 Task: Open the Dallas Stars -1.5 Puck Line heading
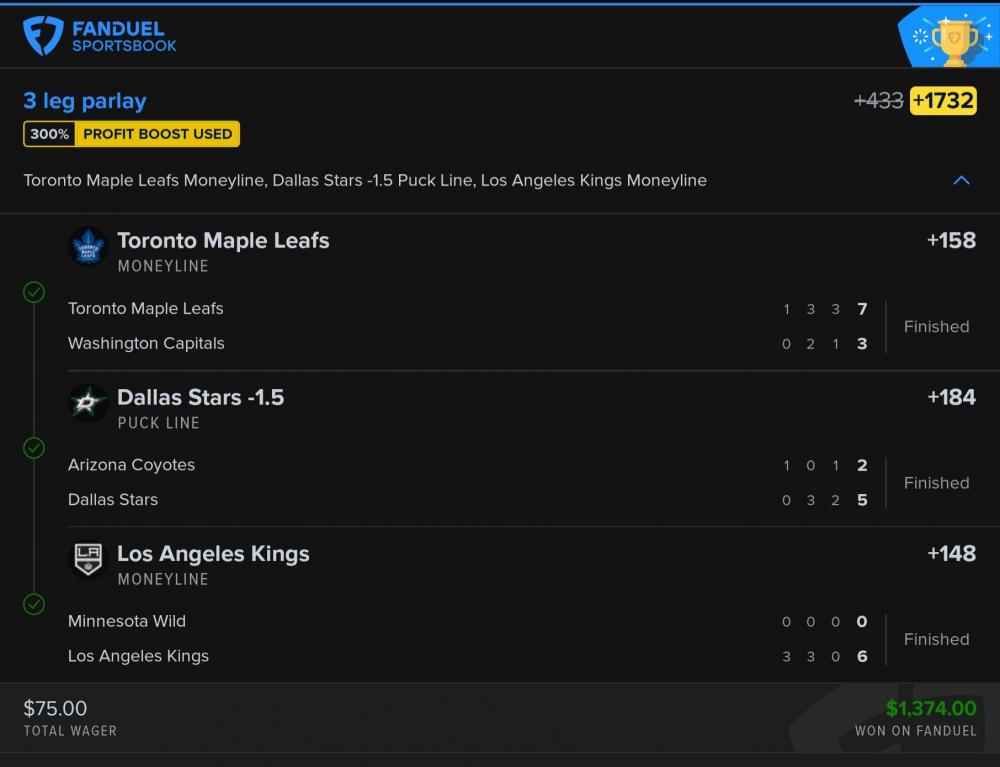pos(200,397)
